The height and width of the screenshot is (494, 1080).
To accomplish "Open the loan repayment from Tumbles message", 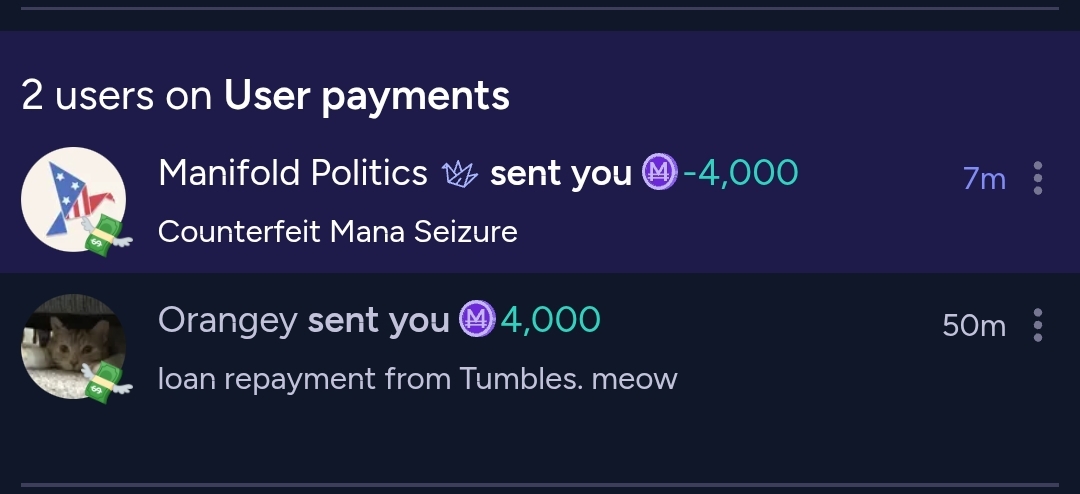I will pyautogui.click(x=417, y=379).
